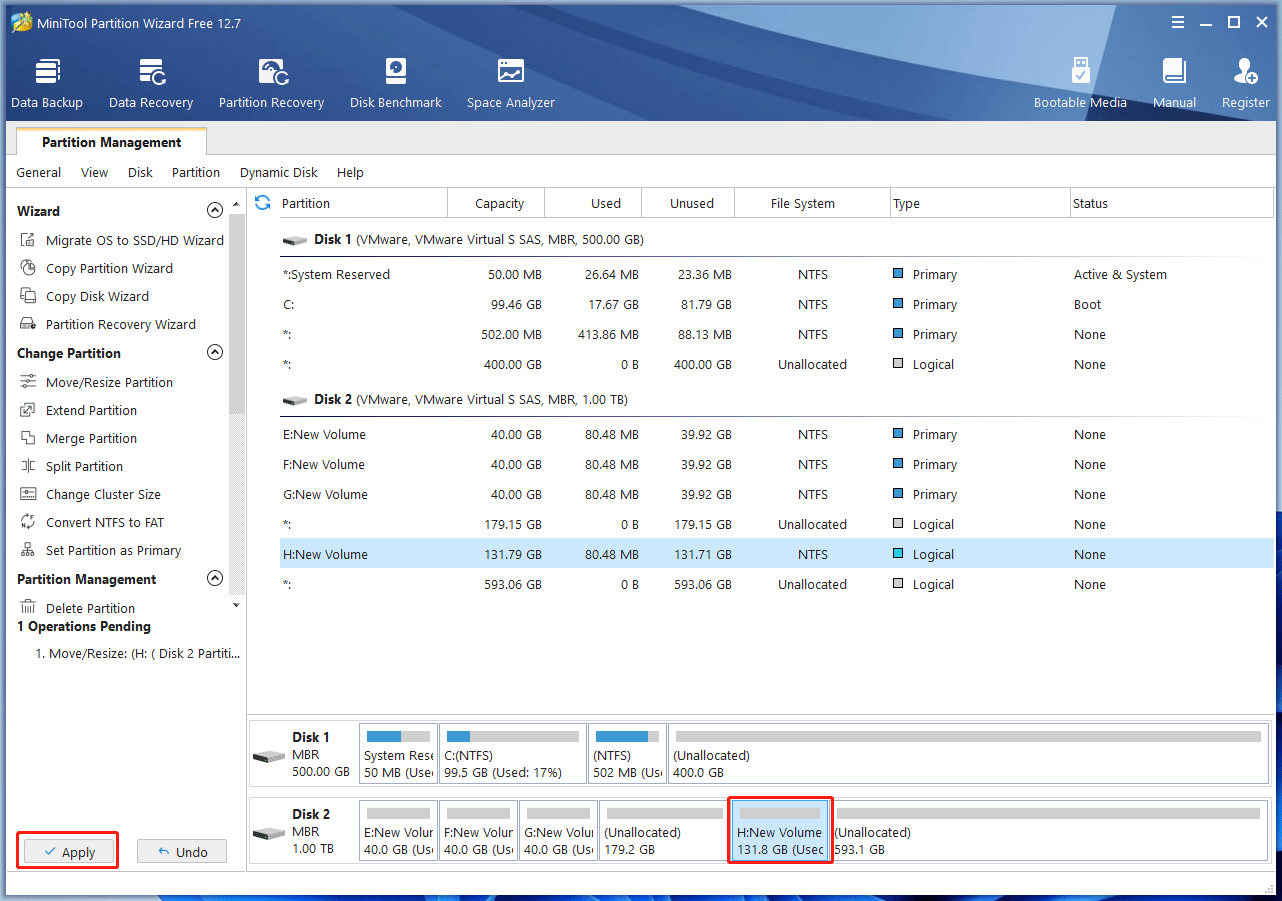The height and width of the screenshot is (901, 1282).
Task: Click the Extend Partition icon
Action: click(x=28, y=410)
